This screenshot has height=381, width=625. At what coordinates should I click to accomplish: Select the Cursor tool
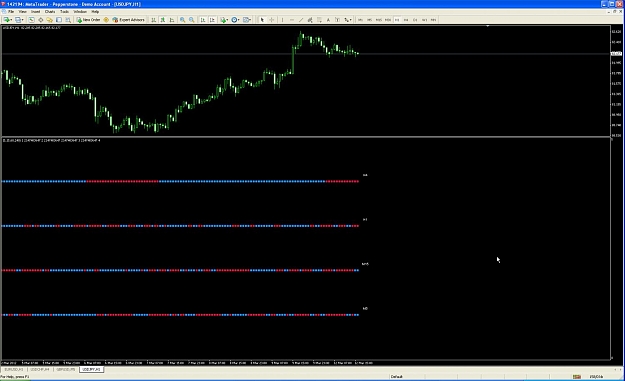(x=262, y=20)
